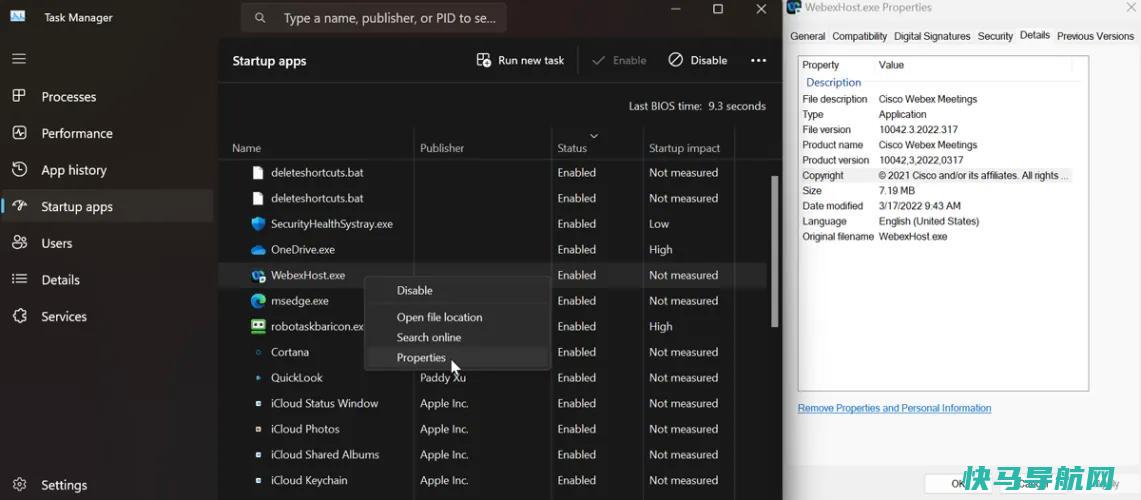
Task: Open the three-dot more options menu
Action: pos(758,60)
